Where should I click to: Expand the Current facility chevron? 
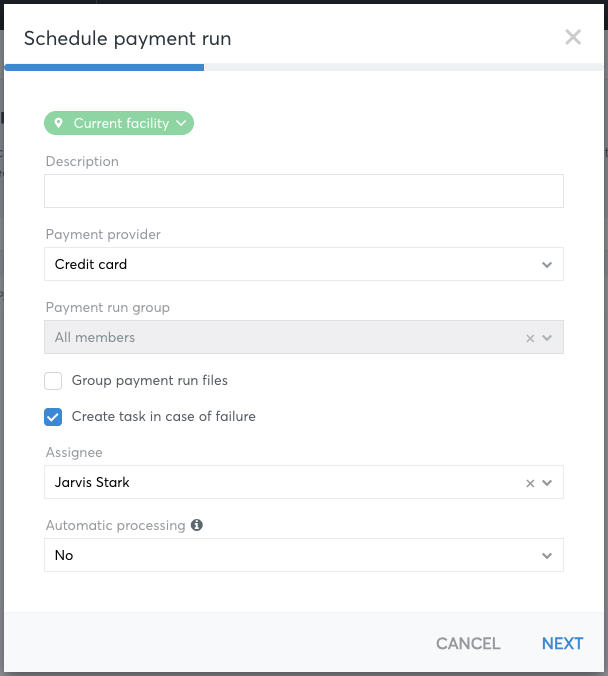(181, 123)
